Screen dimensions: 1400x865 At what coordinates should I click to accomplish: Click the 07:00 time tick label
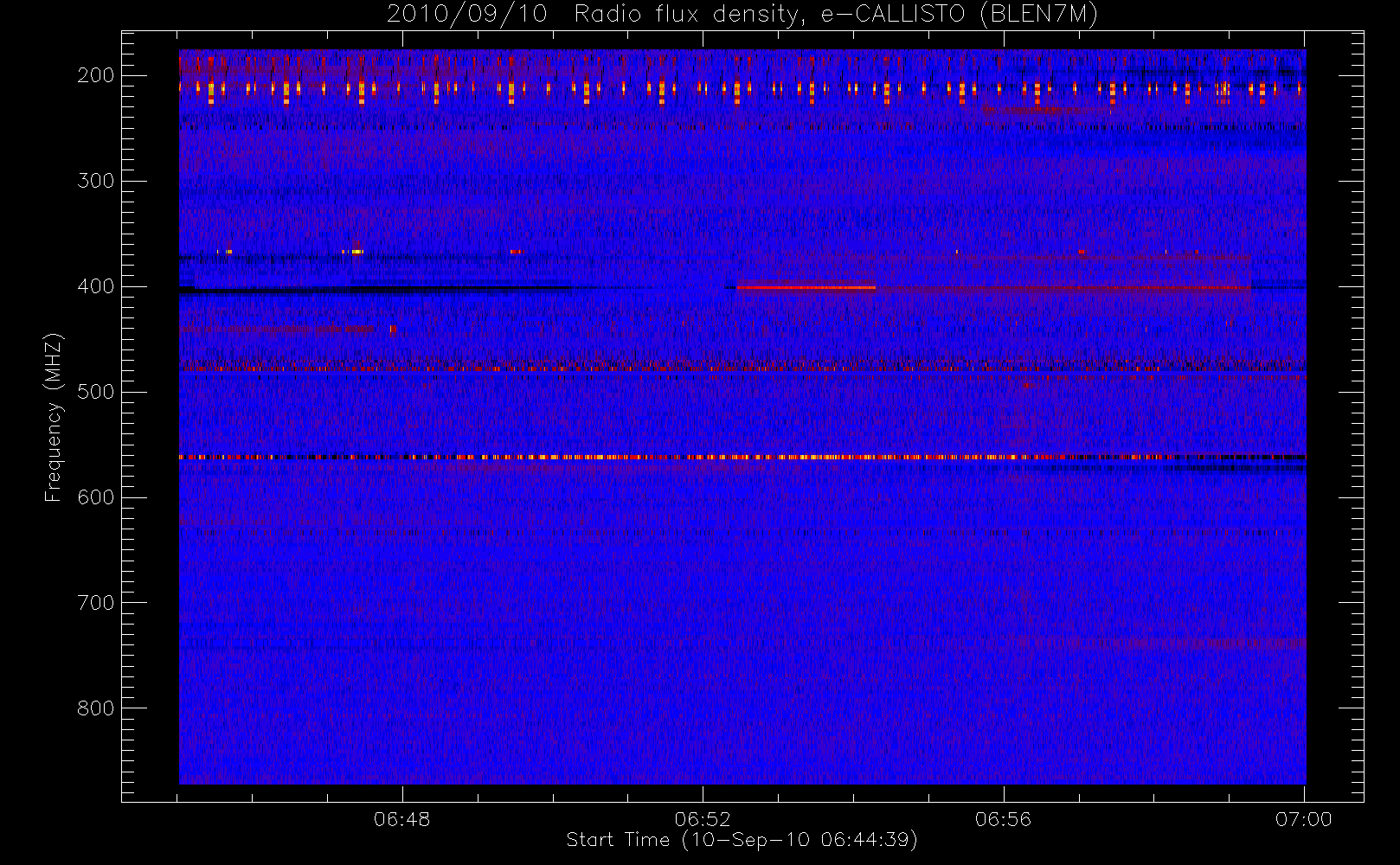(x=1304, y=819)
